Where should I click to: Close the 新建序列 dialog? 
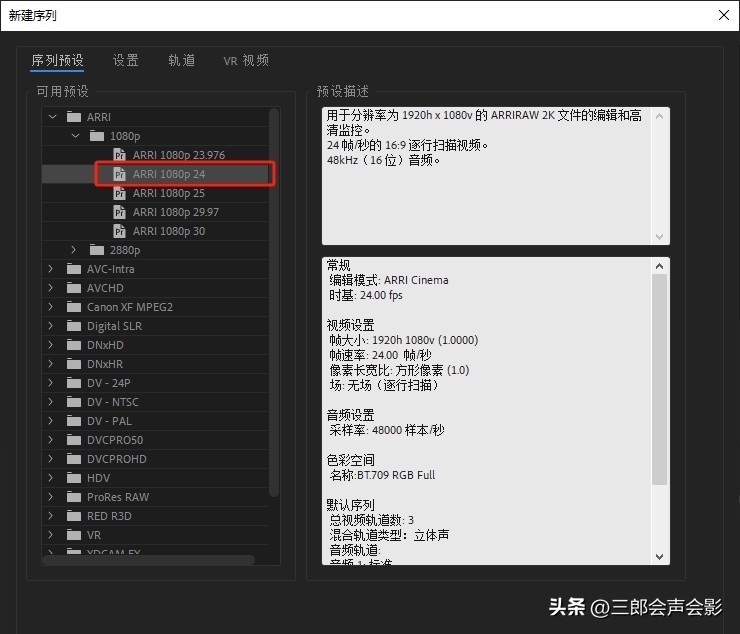tap(723, 15)
